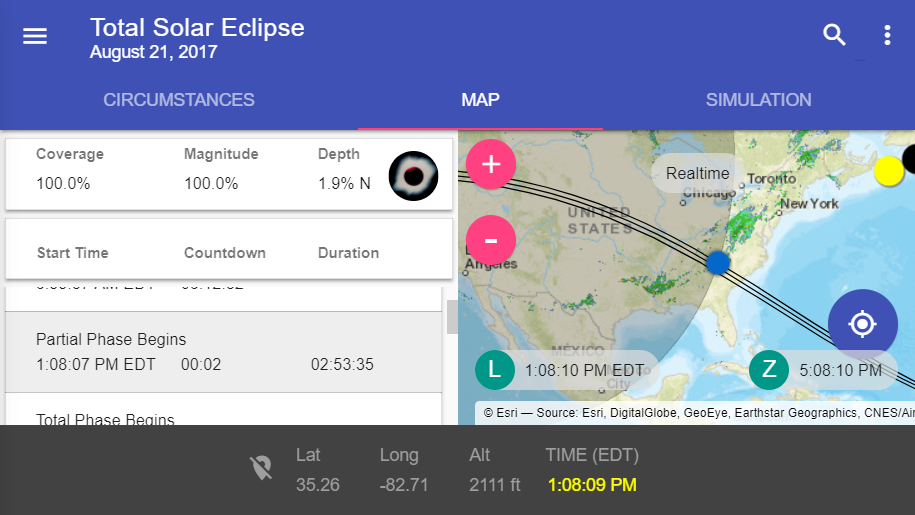Screen dimensions: 915x515
Task: Expand the Total Phase Begins row
Action: (x=223, y=409)
